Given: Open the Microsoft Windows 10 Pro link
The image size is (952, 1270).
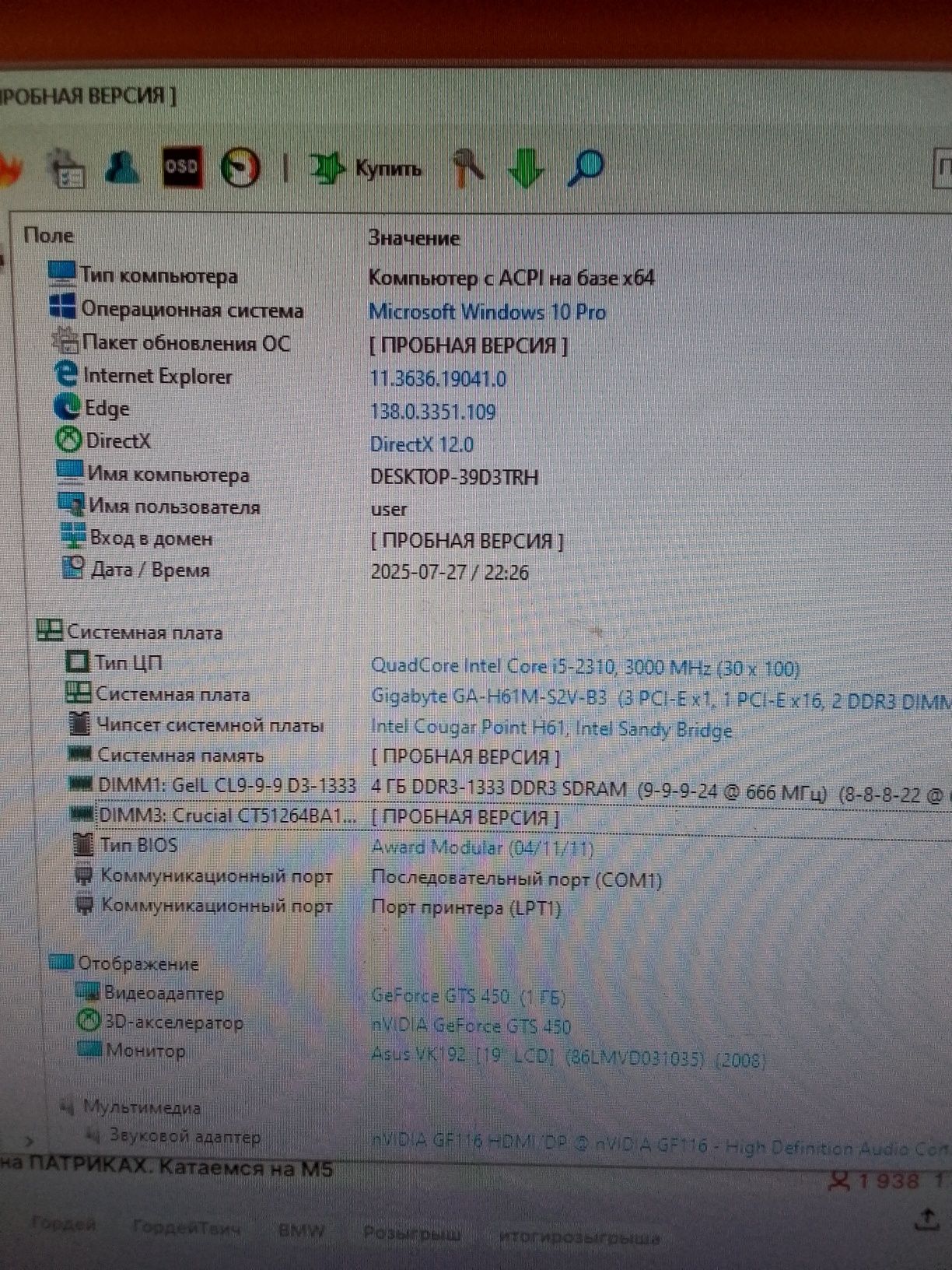Looking at the screenshot, I should point(488,312).
